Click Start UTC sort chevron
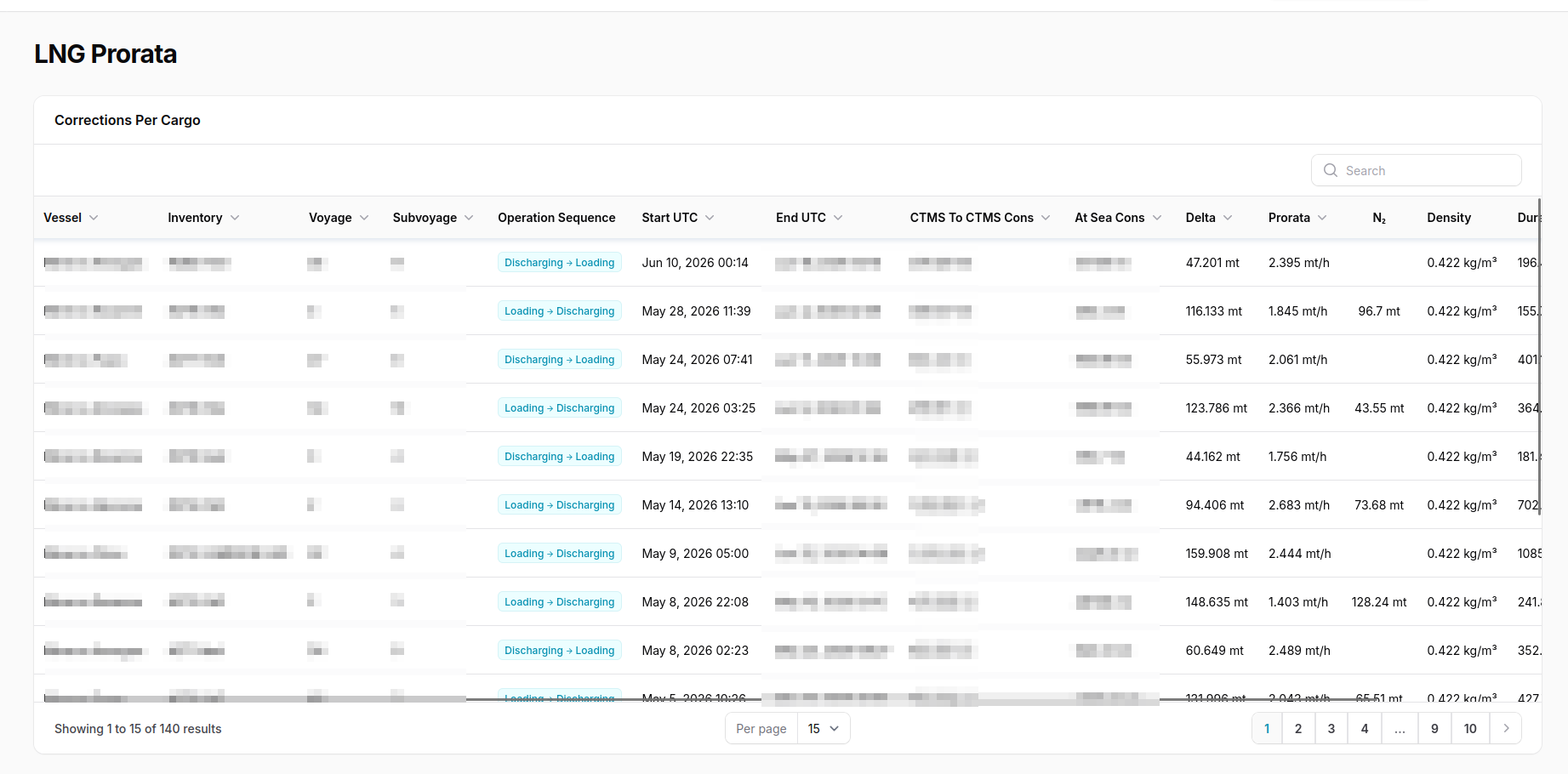The height and width of the screenshot is (774, 1568). point(710,218)
